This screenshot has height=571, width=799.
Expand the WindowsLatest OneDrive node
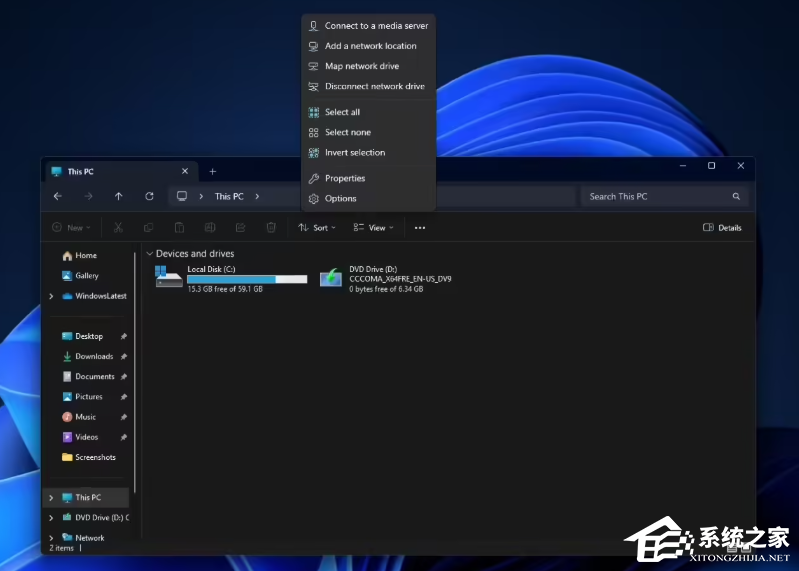pos(51,296)
